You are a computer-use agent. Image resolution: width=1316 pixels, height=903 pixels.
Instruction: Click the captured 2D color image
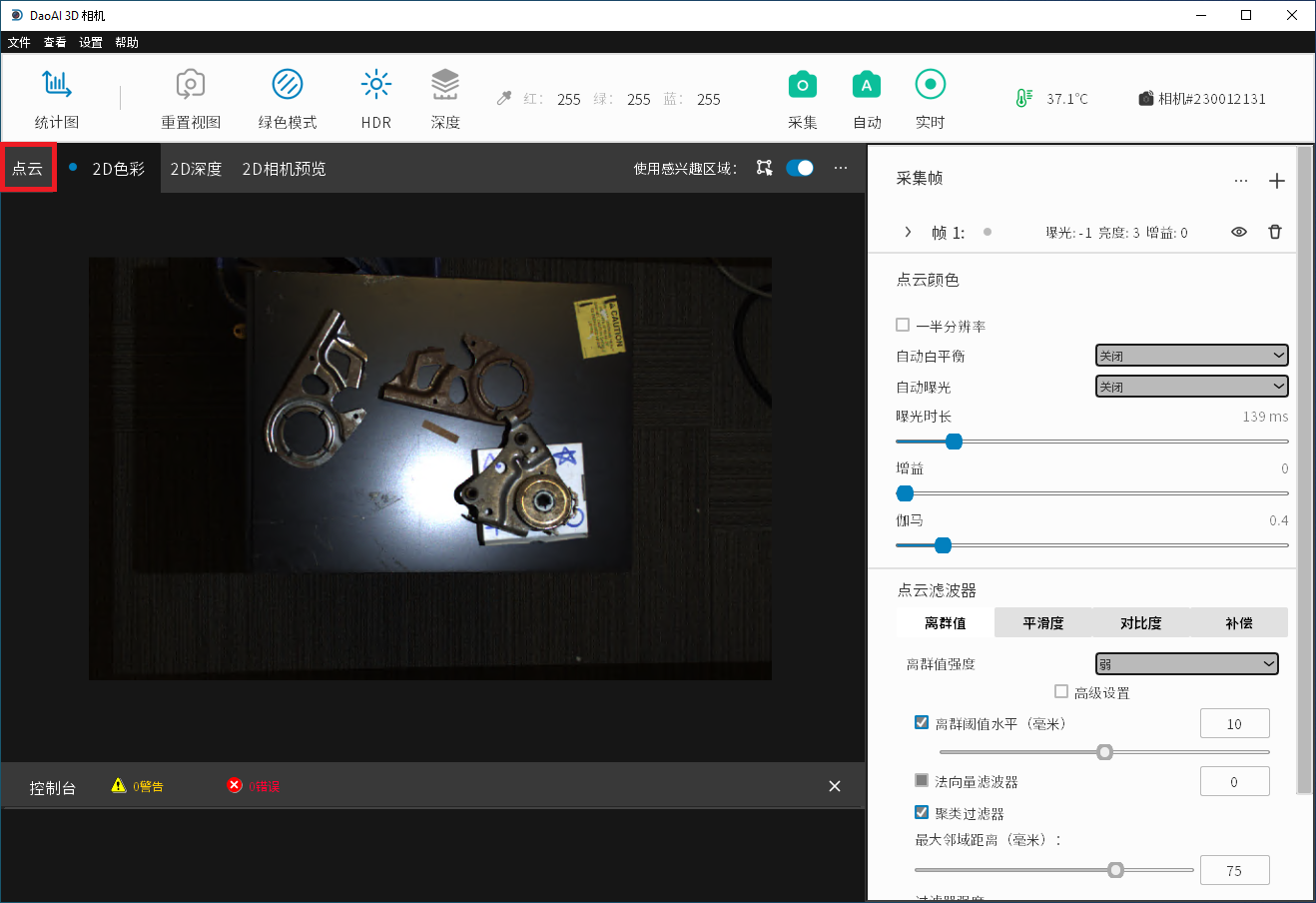(430, 468)
